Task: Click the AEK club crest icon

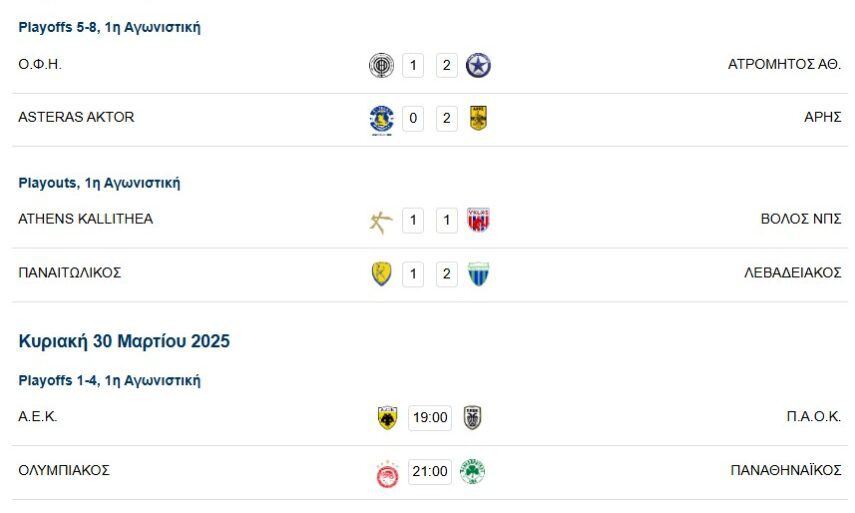Action: 387,418
